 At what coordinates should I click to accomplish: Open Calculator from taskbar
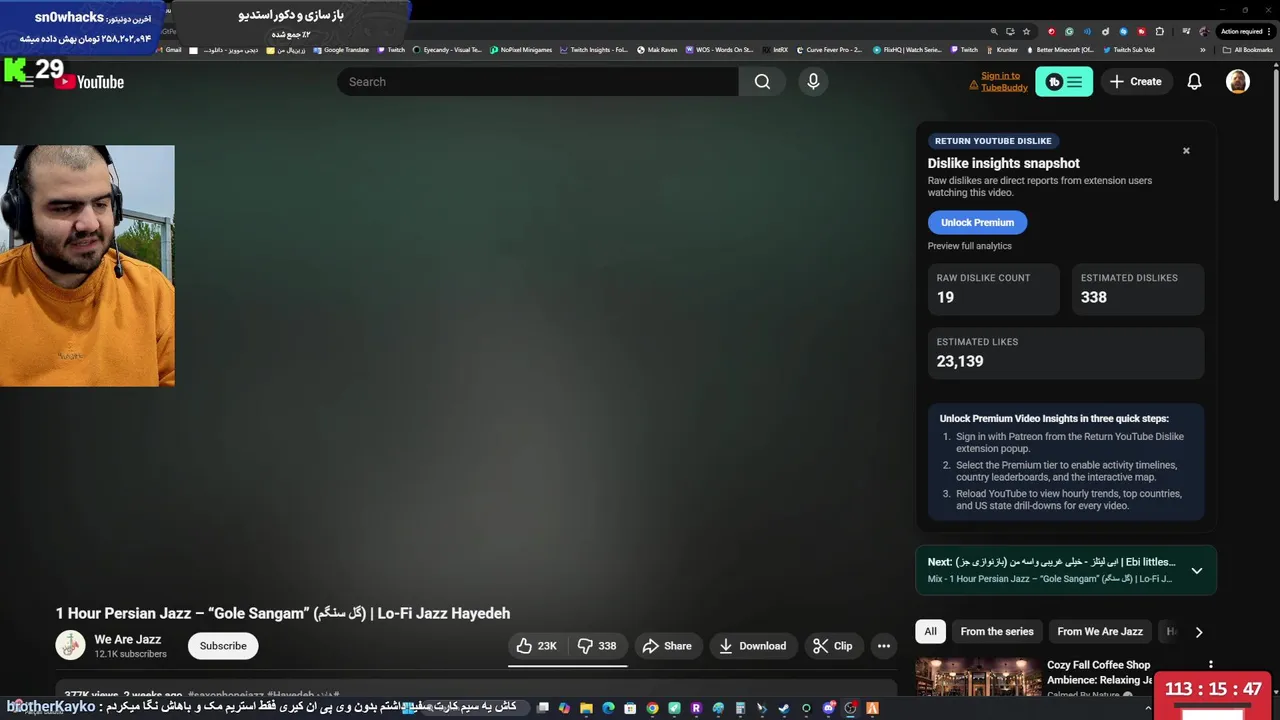pos(740,708)
